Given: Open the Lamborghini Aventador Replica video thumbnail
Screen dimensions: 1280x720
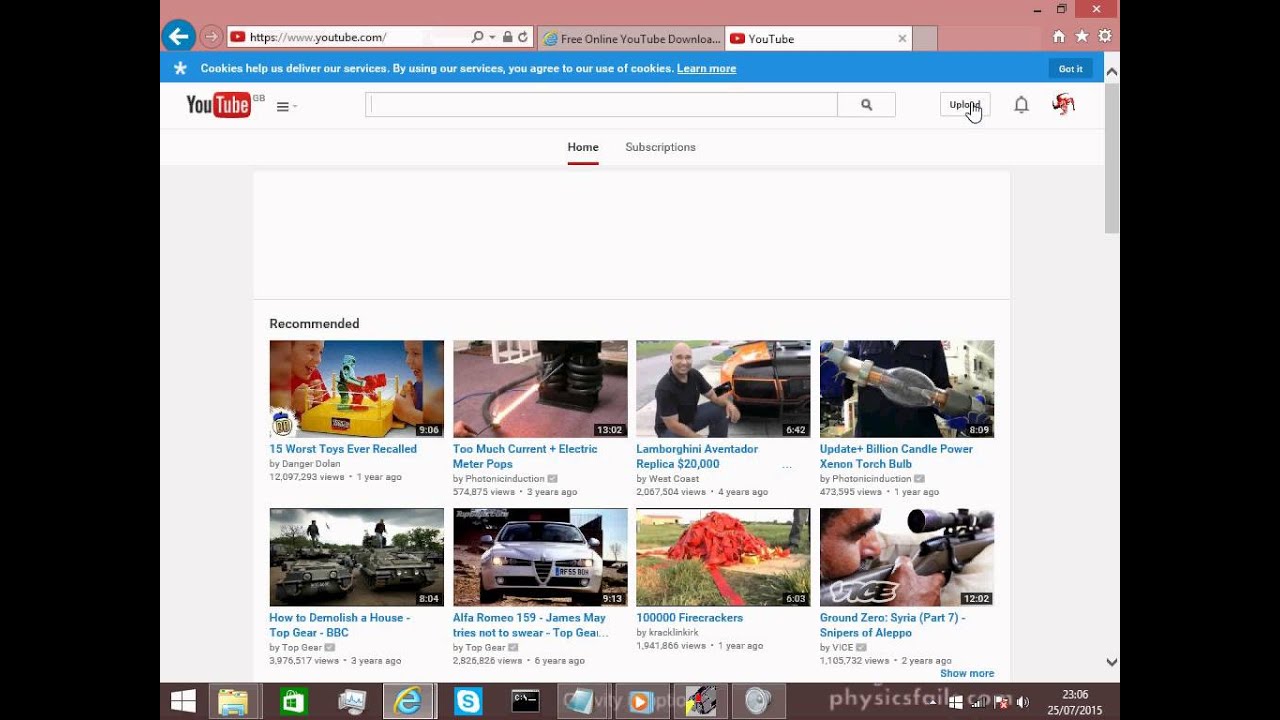Looking at the screenshot, I should (723, 389).
